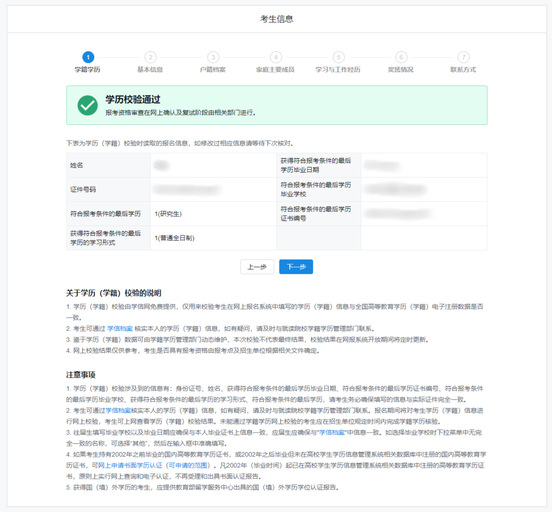Click the sentence below 学历校验通过 heading
This screenshot has width=552, height=512.
[181, 113]
